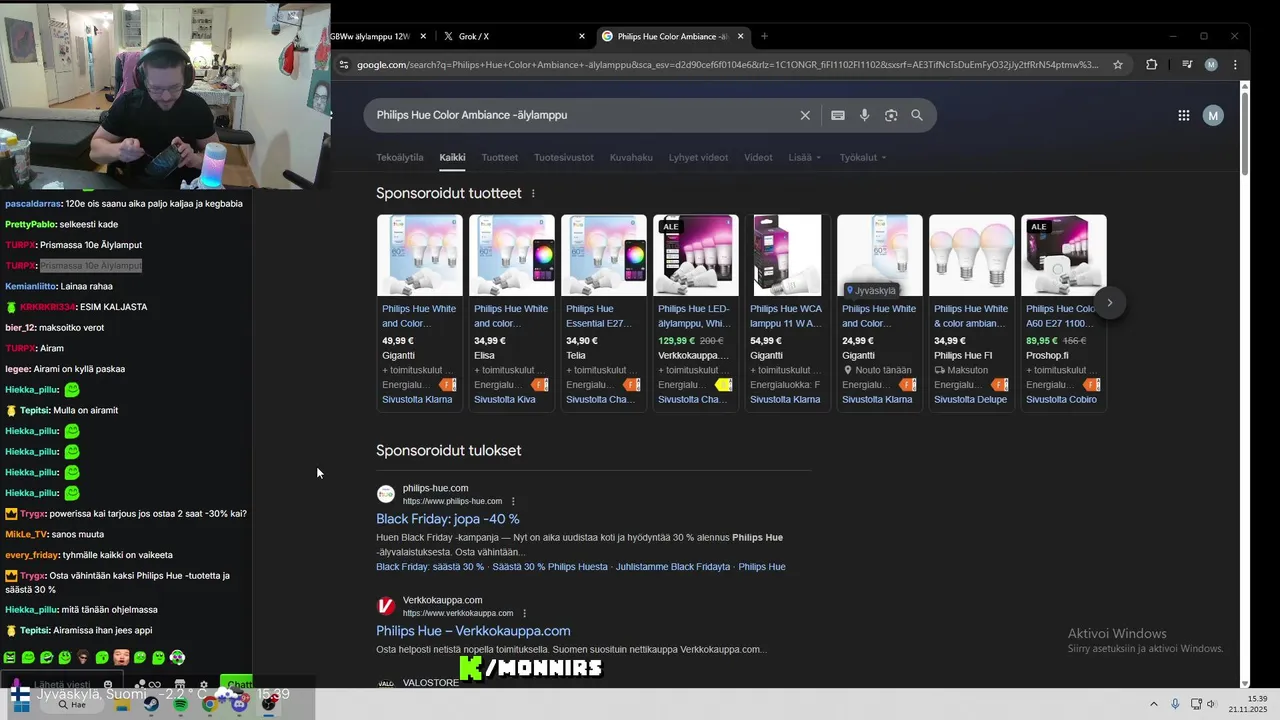Open Google Lens image search
Image resolution: width=1280 pixels, height=720 pixels.
891,115
